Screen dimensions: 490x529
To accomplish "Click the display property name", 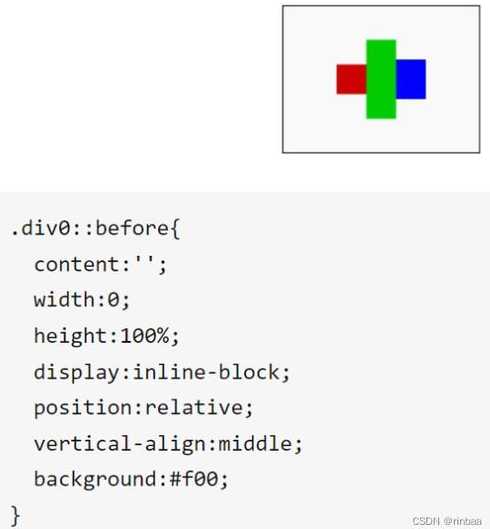I will click(77, 373).
